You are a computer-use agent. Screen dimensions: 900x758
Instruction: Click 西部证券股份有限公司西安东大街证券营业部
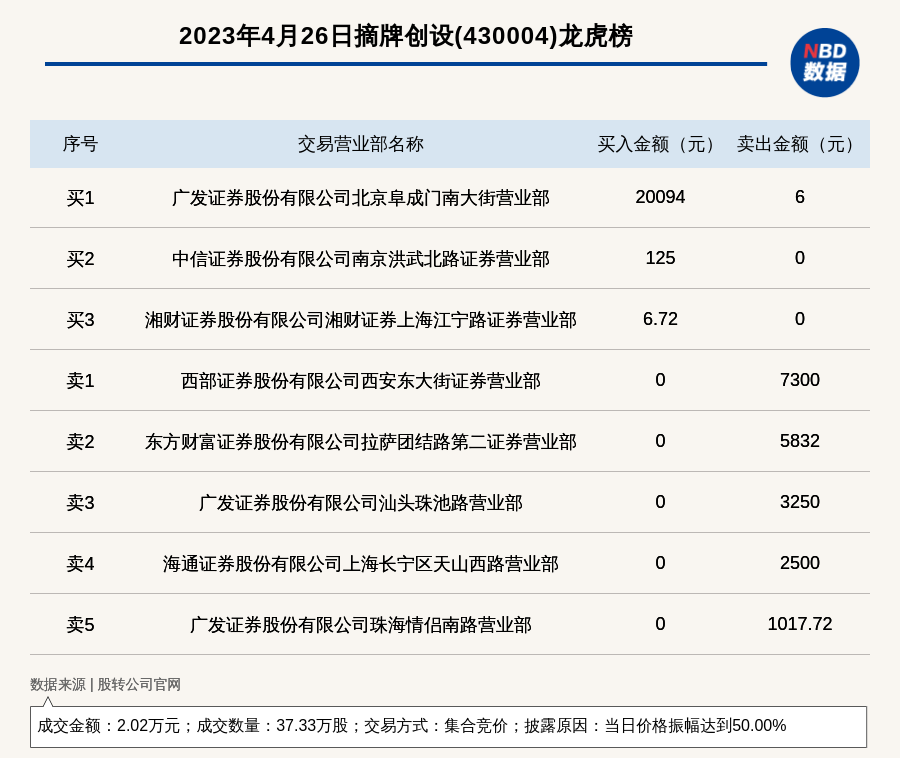tap(360, 380)
